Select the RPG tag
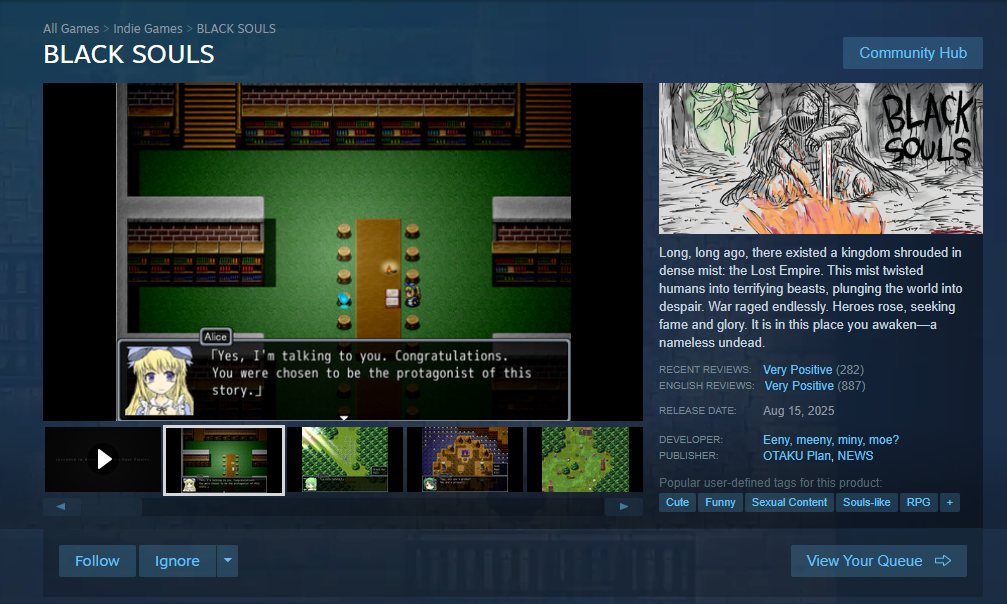 coord(918,502)
